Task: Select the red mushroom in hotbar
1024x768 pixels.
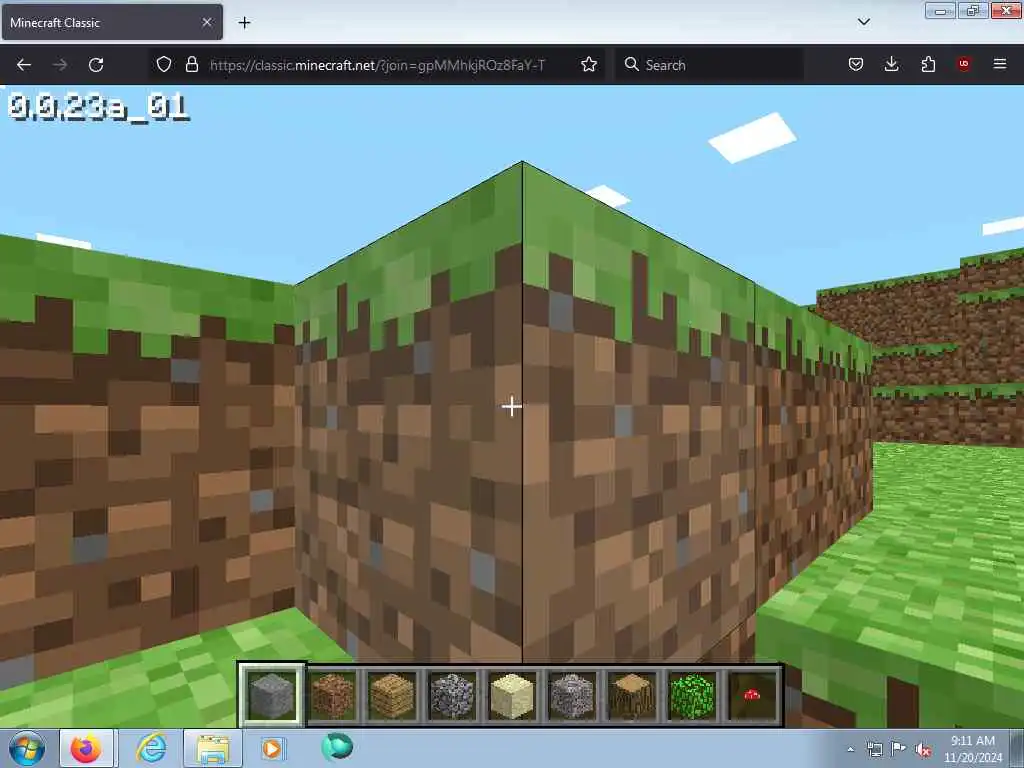Action: [x=752, y=696]
